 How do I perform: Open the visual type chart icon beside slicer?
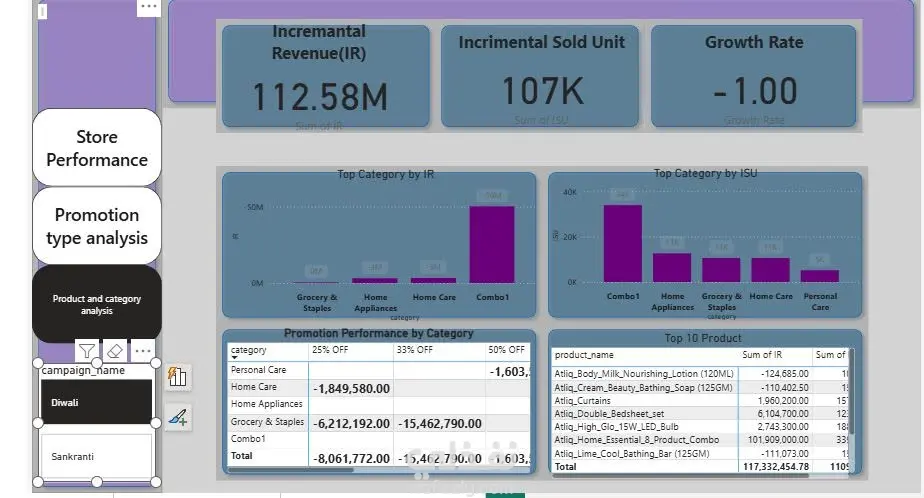(x=177, y=377)
